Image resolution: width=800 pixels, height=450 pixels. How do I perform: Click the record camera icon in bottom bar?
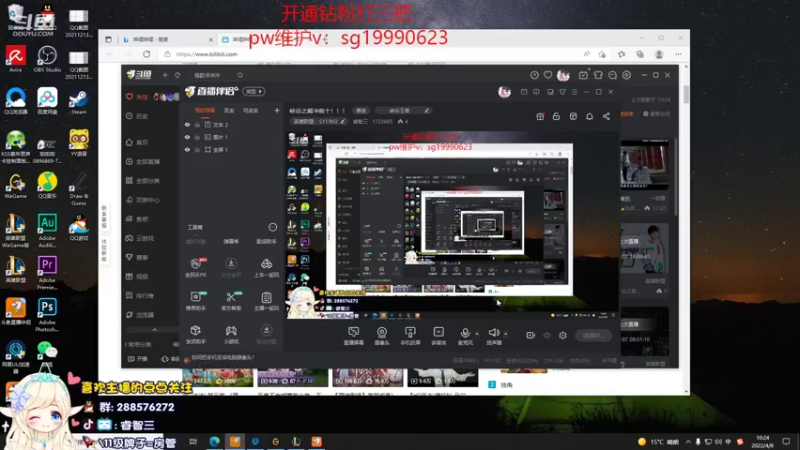531,335
